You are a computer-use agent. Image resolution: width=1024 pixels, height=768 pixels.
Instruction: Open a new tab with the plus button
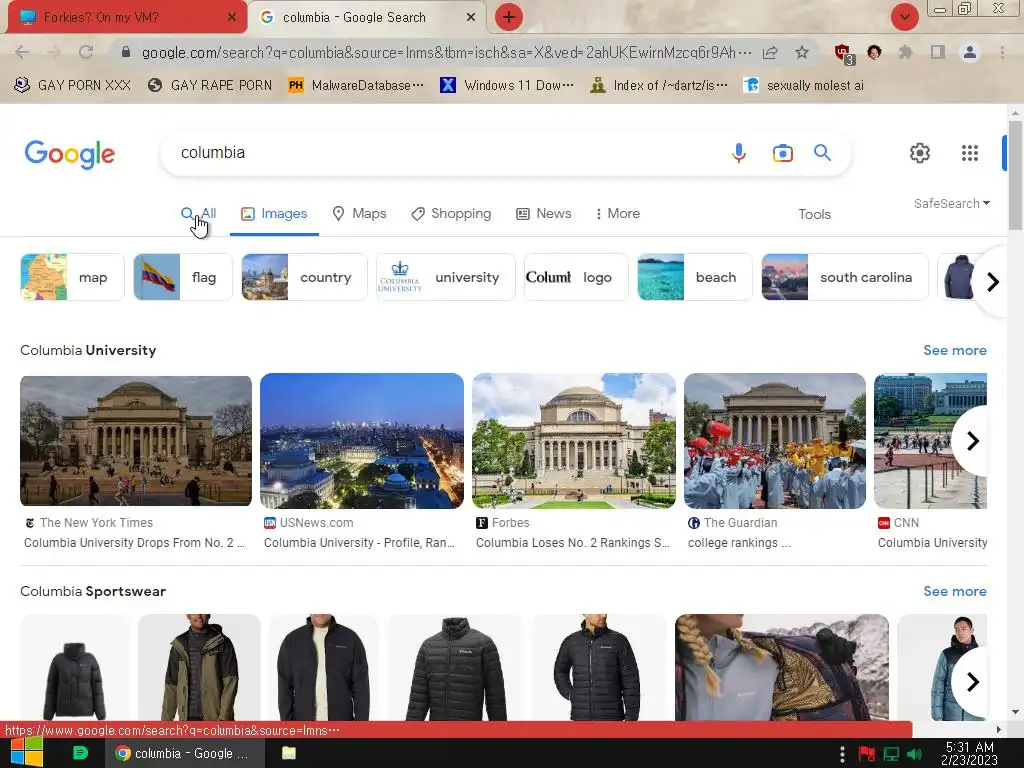click(509, 17)
